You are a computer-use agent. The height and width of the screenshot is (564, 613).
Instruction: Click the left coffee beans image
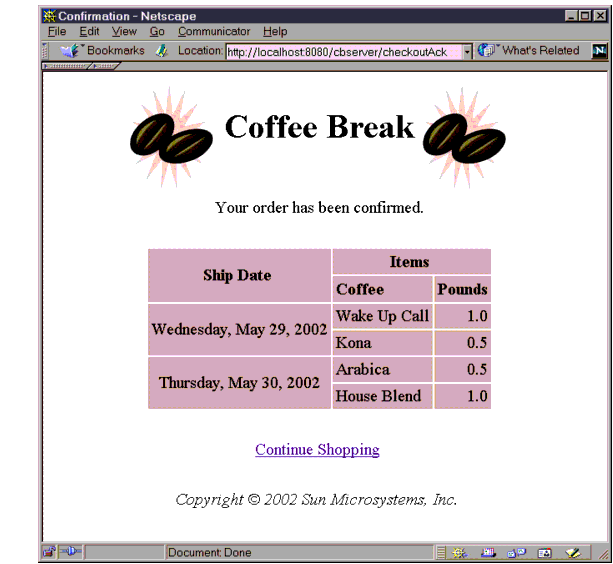coord(171,138)
